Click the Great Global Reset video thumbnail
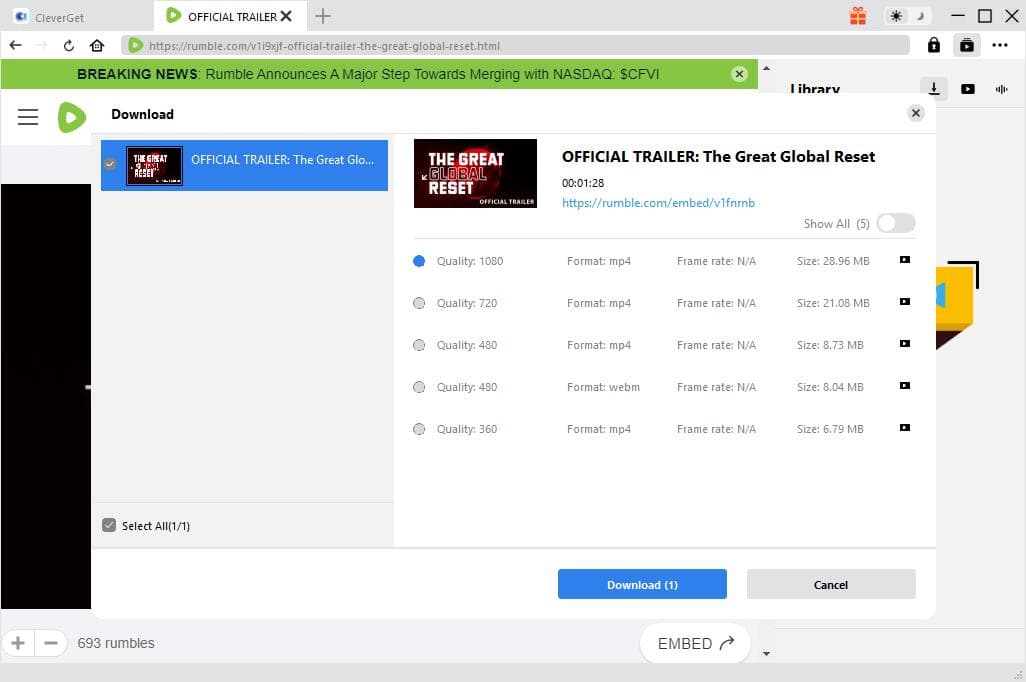Screen dimensions: 1026x682 click(475, 173)
